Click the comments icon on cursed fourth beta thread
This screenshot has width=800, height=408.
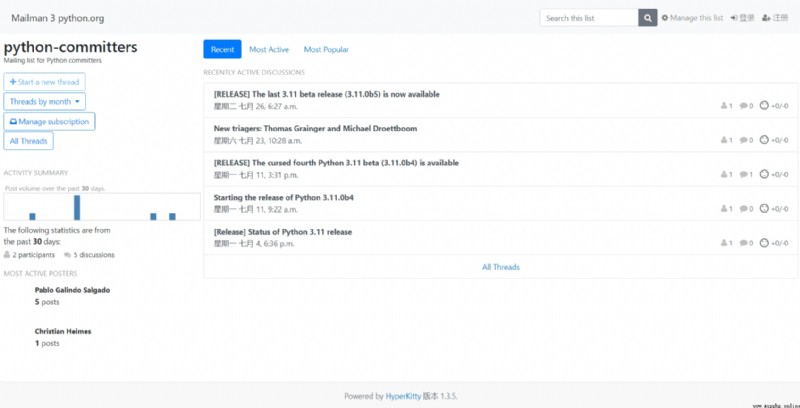pyautogui.click(x=746, y=174)
